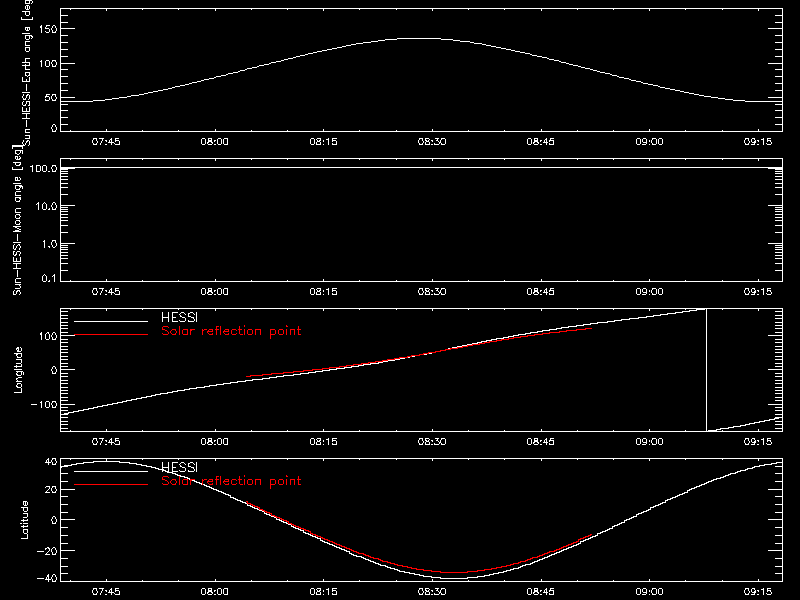Select 08:00 time label under Earth angle plot

pyautogui.click(x=214, y=142)
